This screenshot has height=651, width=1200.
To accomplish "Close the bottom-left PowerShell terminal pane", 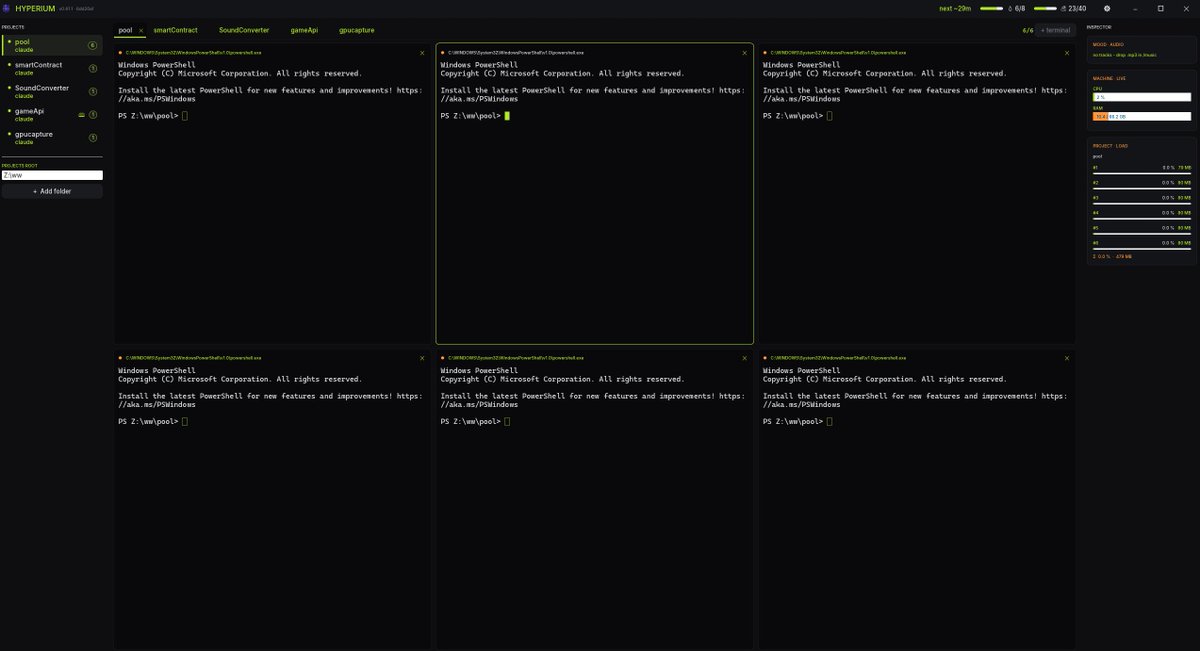I will point(422,357).
